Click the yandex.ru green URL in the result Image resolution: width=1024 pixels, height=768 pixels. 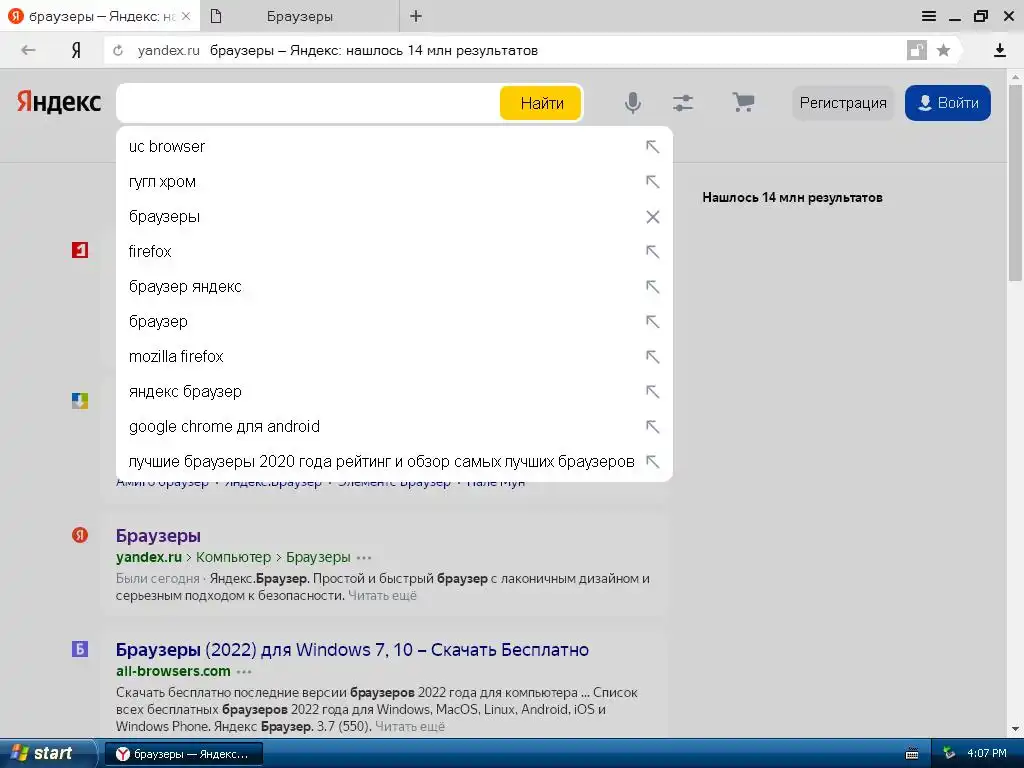click(149, 557)
